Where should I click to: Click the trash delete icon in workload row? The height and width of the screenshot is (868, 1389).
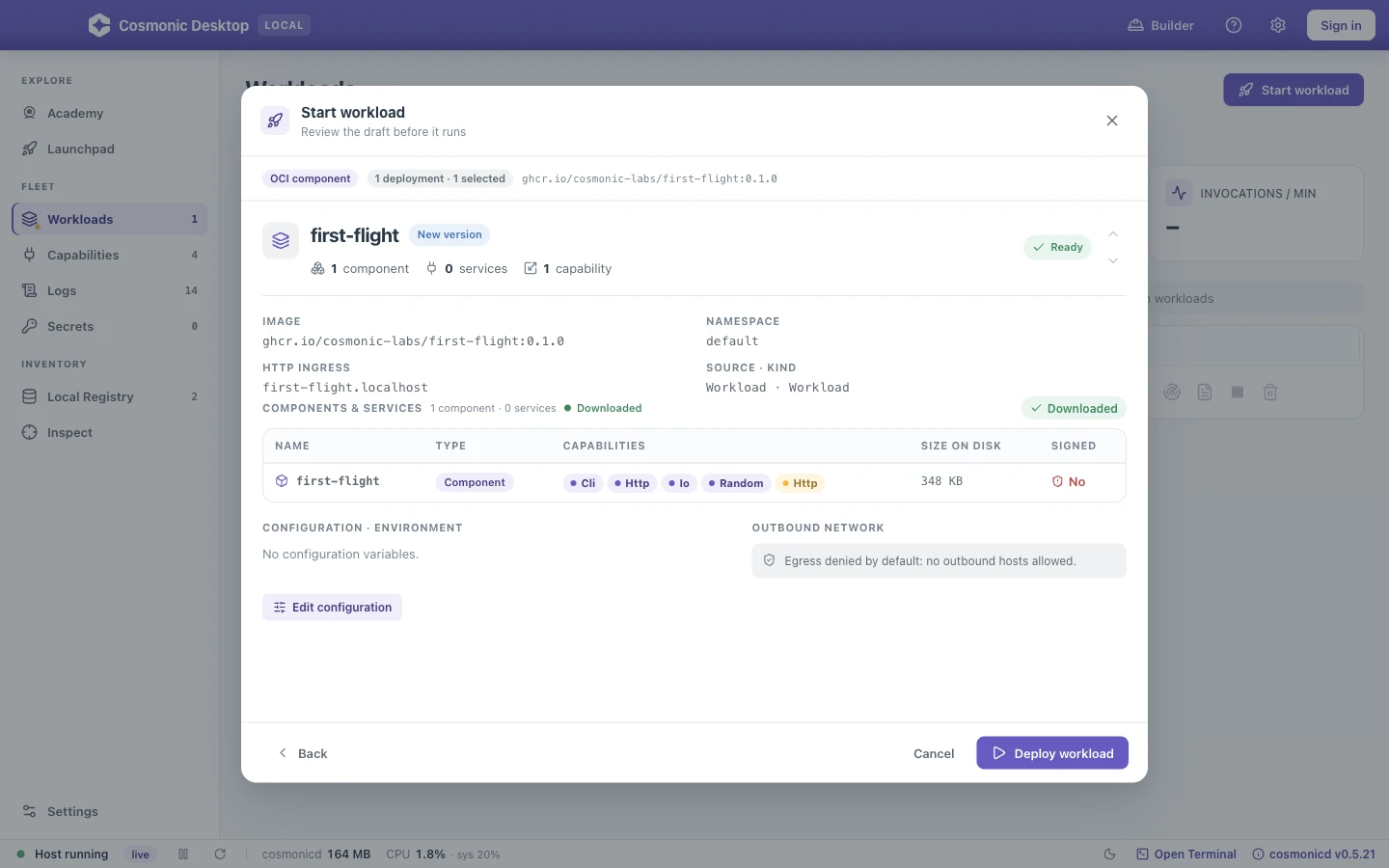pyautogui.click(x=1270, y=392)
